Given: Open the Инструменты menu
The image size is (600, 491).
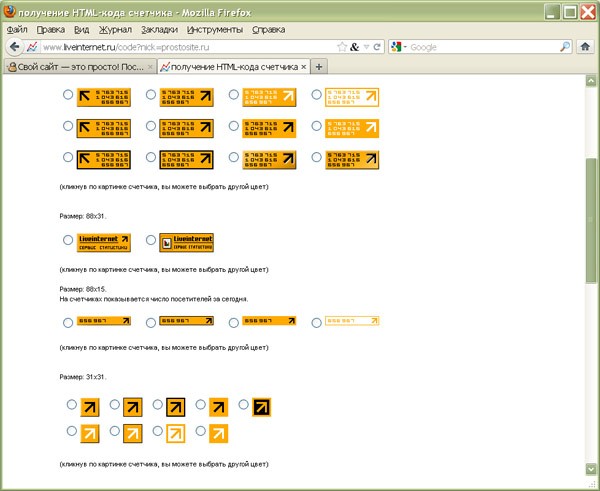Looking at the screenshot, I should click(x=215, y=29).
